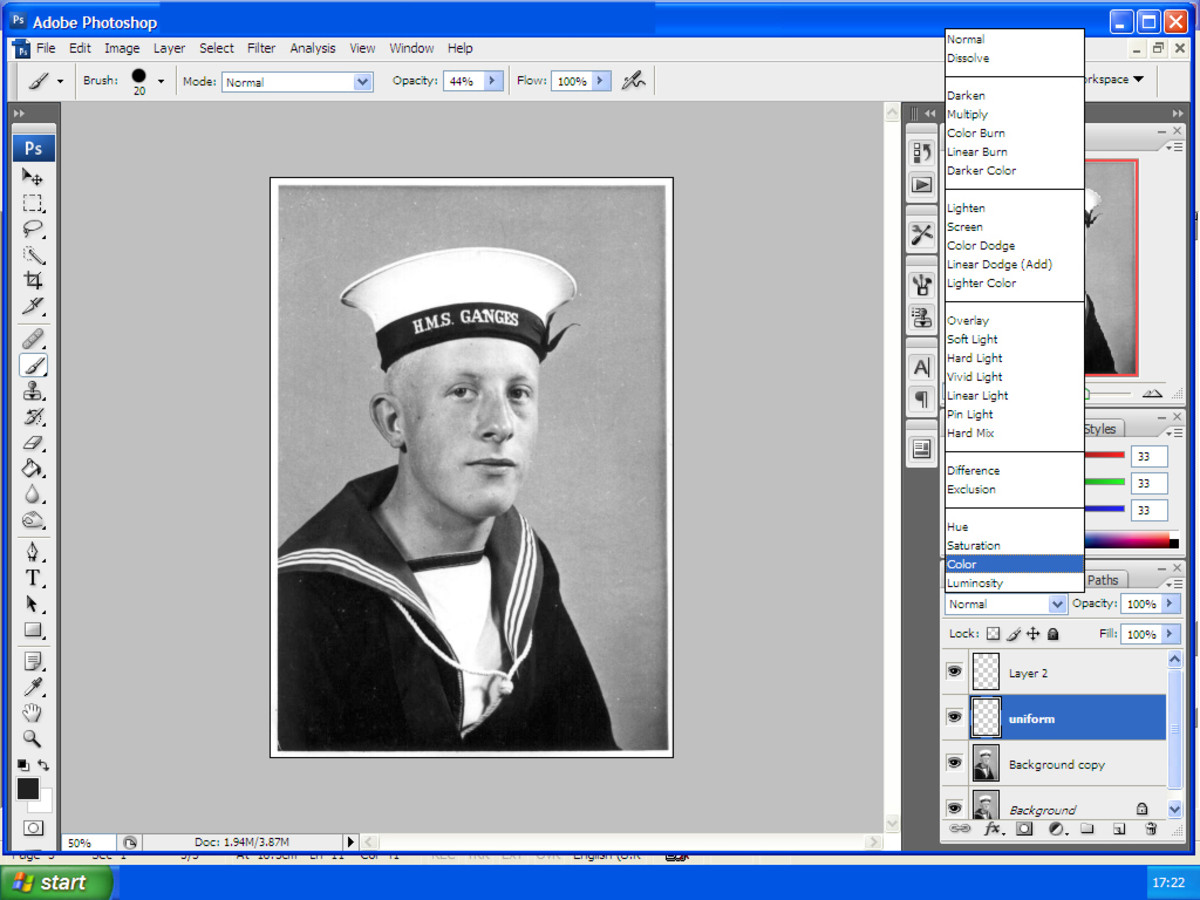Open the layer blend mode dropdown showing Normal
This screenshot has width=1200, height=900.
click(x=1005, y=603)
